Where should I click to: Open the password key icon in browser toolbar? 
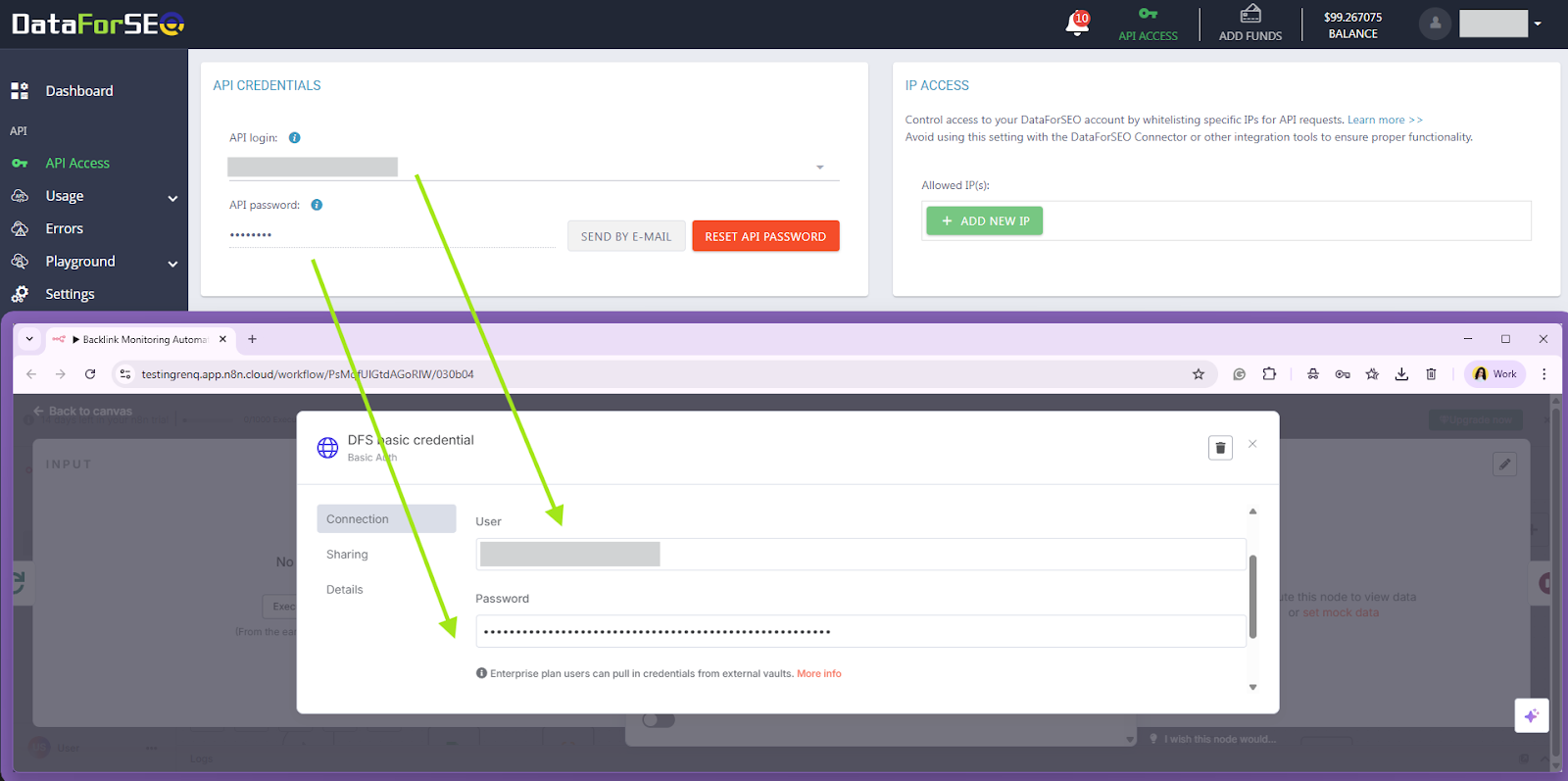pyautogui.click(x=1343, y=374)
